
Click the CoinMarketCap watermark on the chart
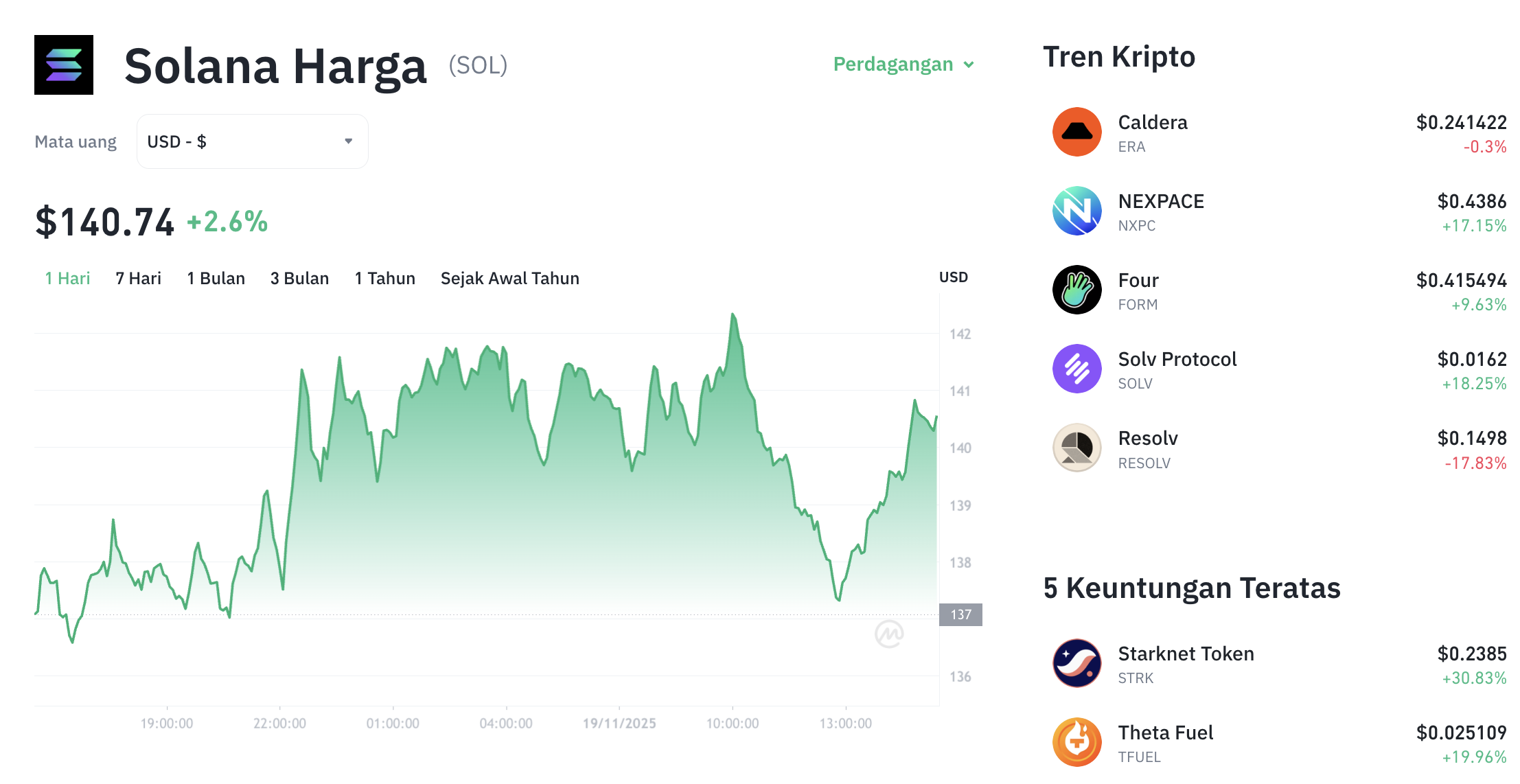[891, 635]
